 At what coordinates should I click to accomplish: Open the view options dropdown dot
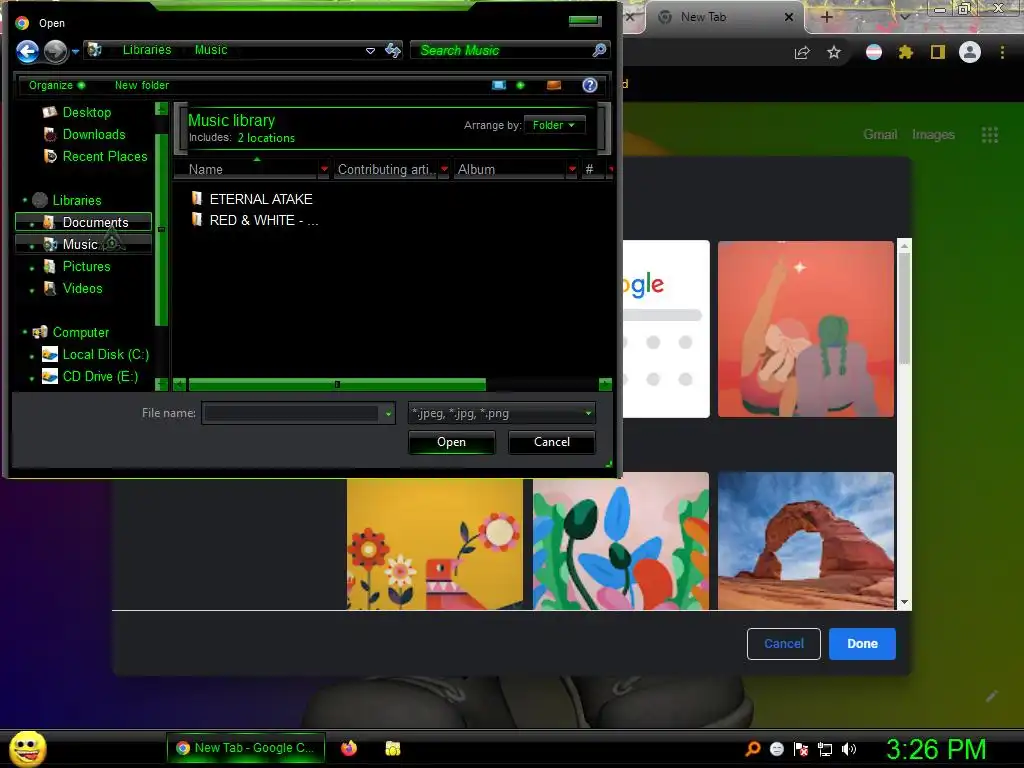(520, 85)
